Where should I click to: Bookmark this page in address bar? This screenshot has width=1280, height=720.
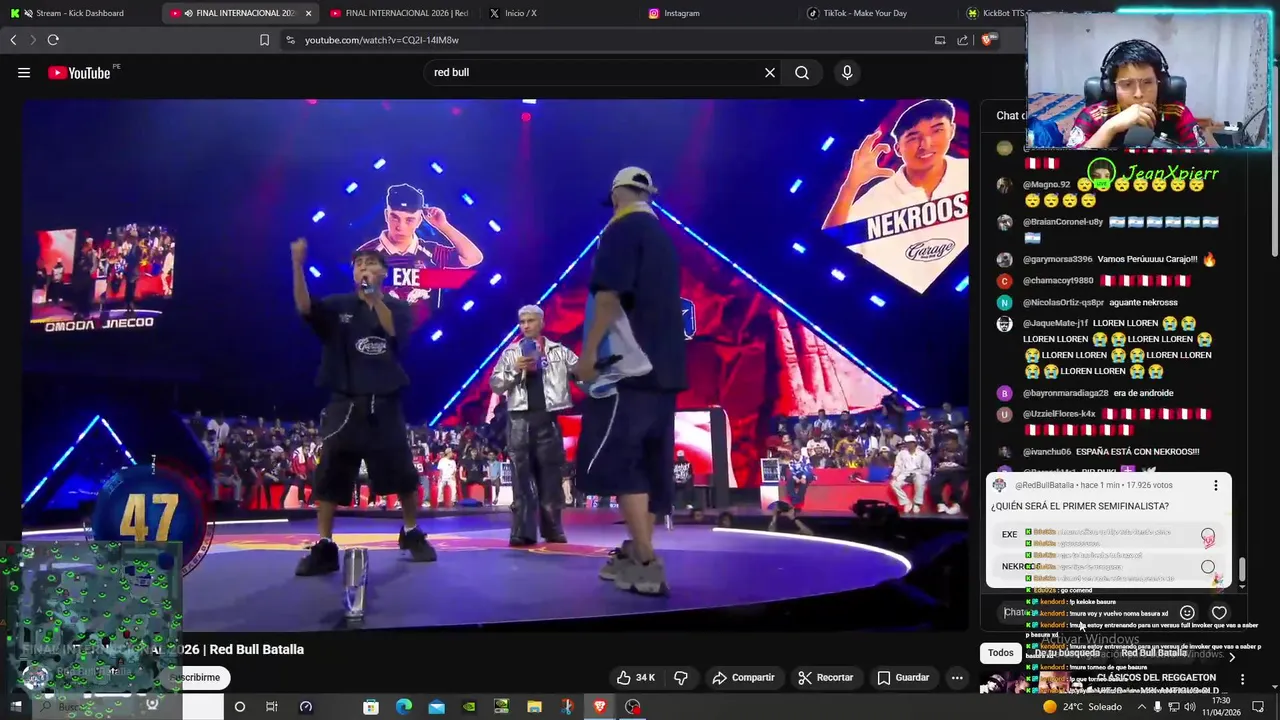click(264, 40)
